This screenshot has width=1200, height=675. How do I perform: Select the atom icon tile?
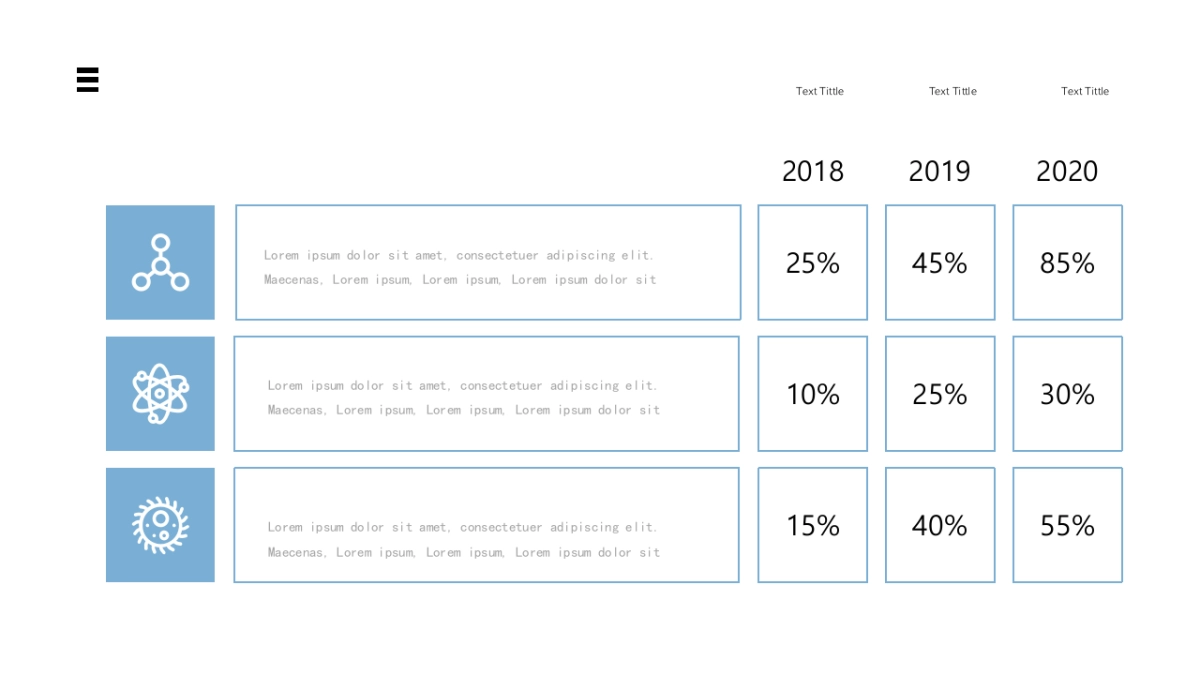click(x=160, y=394)
